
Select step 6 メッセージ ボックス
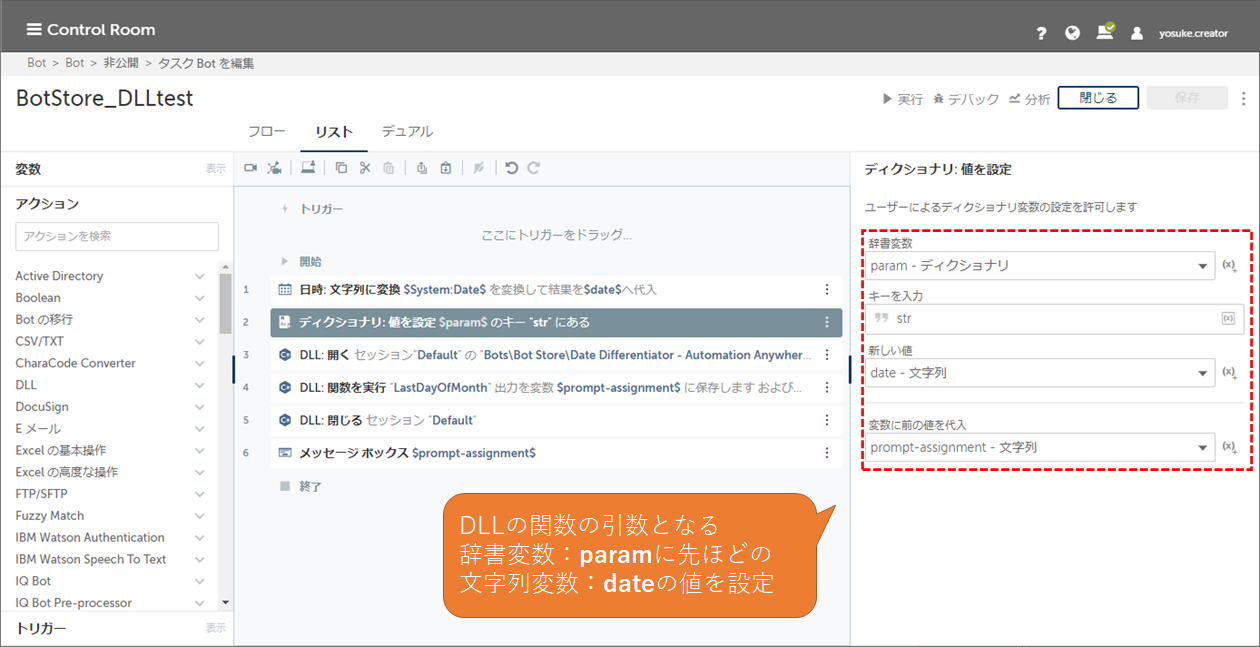(556, 453)
